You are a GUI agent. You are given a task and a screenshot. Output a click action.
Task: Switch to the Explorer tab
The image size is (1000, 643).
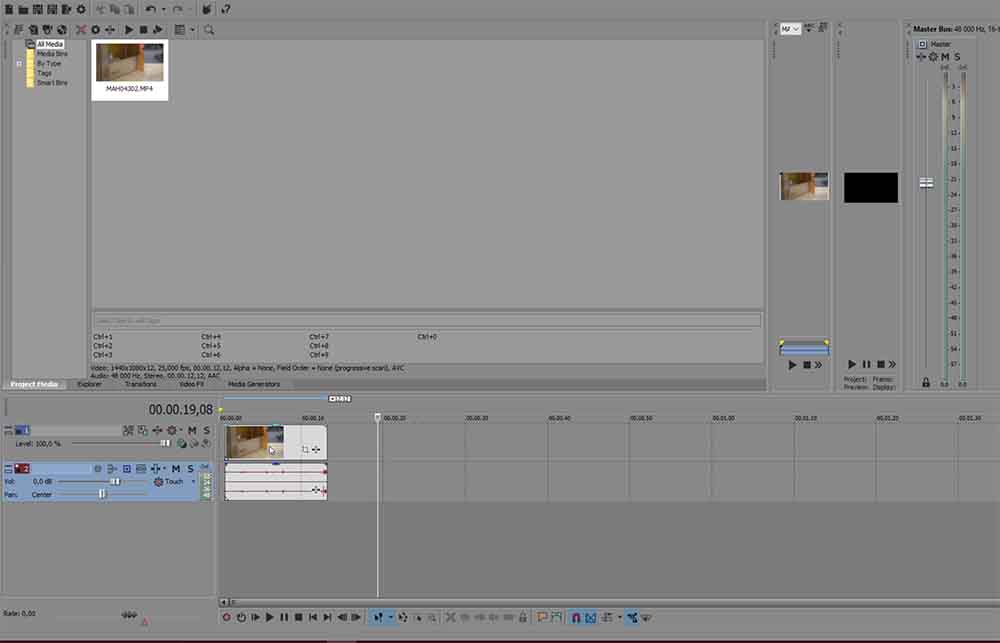(89, 384)
